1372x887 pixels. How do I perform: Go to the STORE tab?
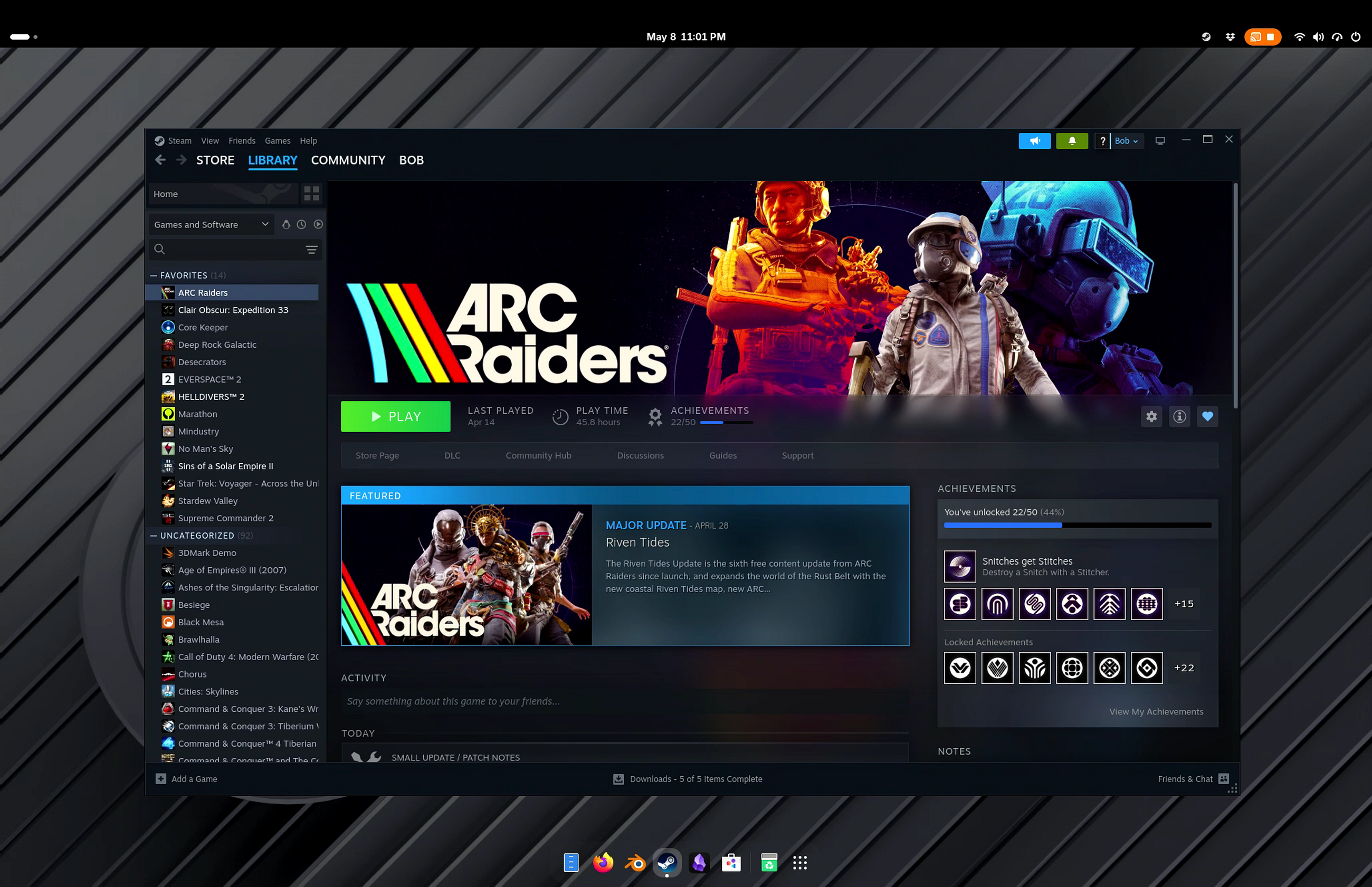[215, 160]
